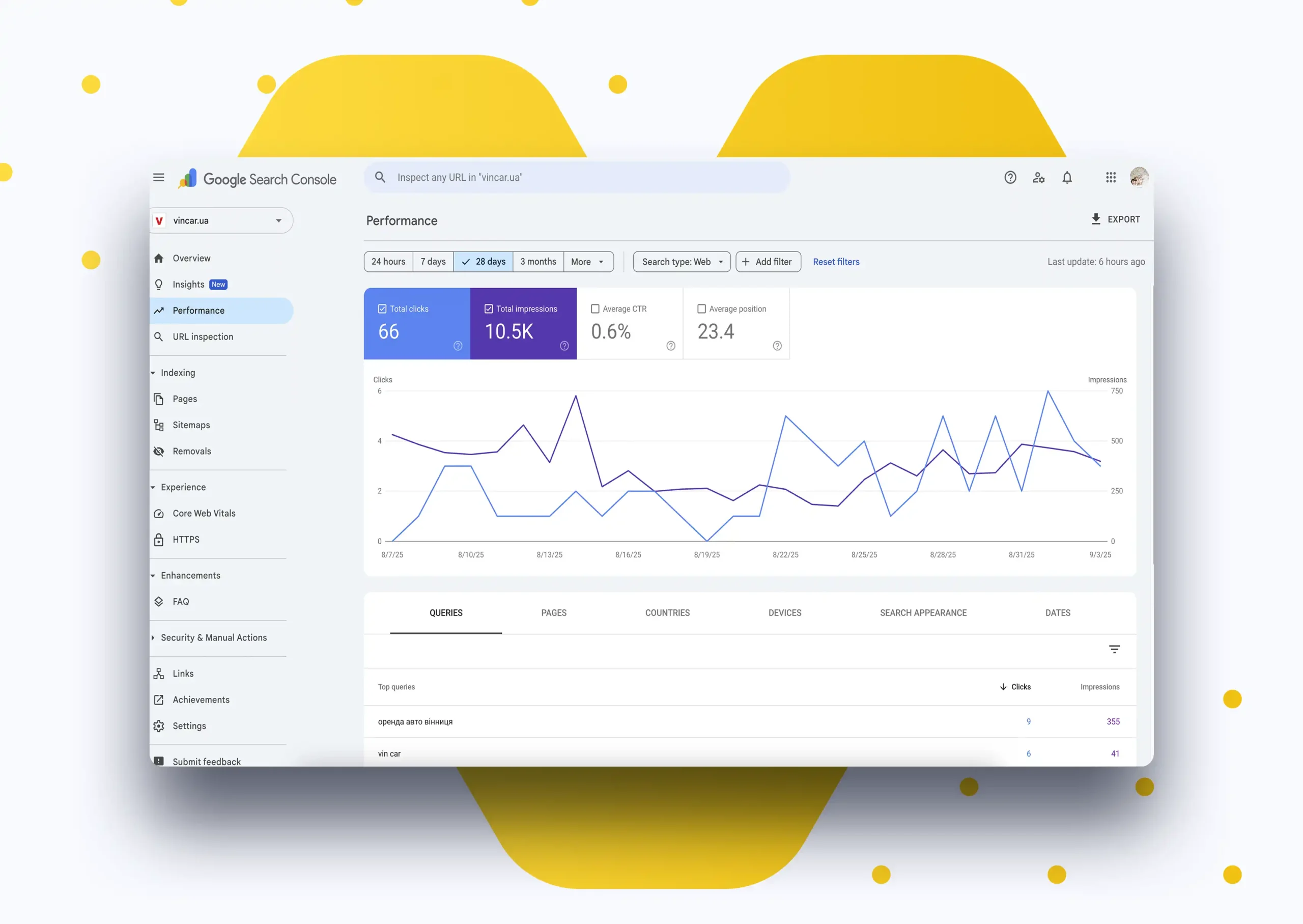Collapse the Indexing section
This screenshot has height=924, width=1303.
point(153,373)
